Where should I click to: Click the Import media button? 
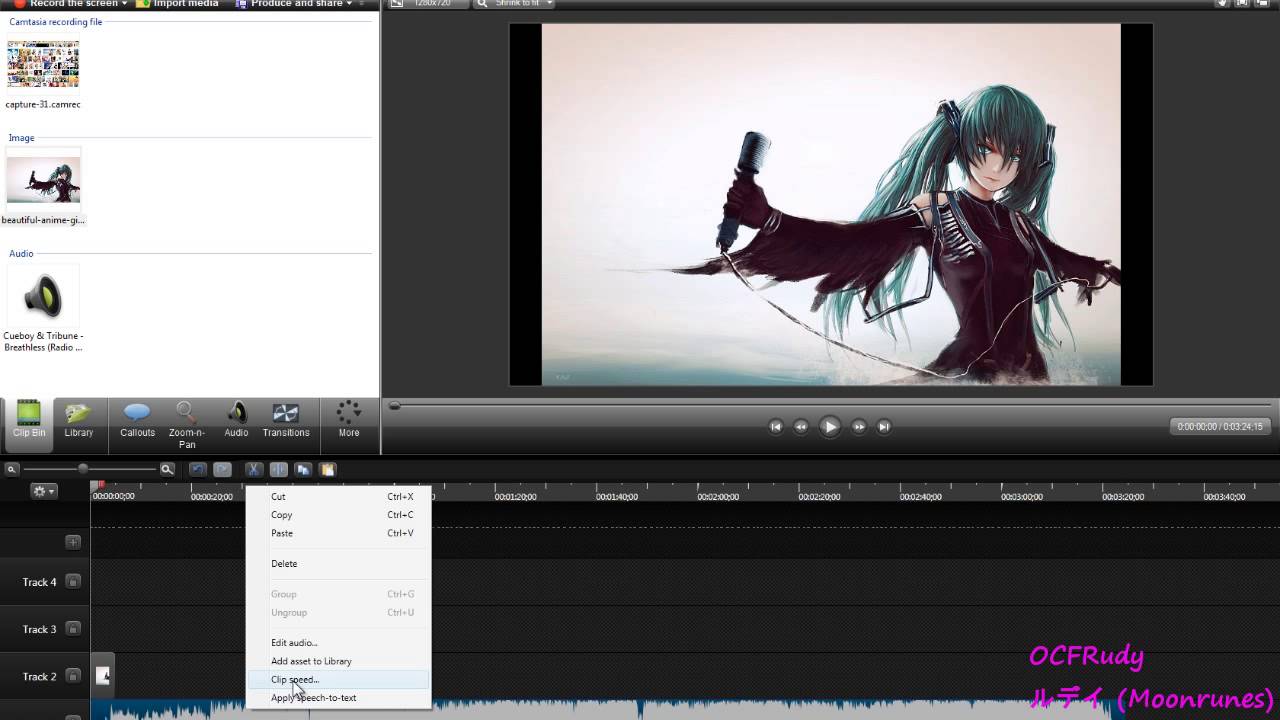(x=177, y=4)
